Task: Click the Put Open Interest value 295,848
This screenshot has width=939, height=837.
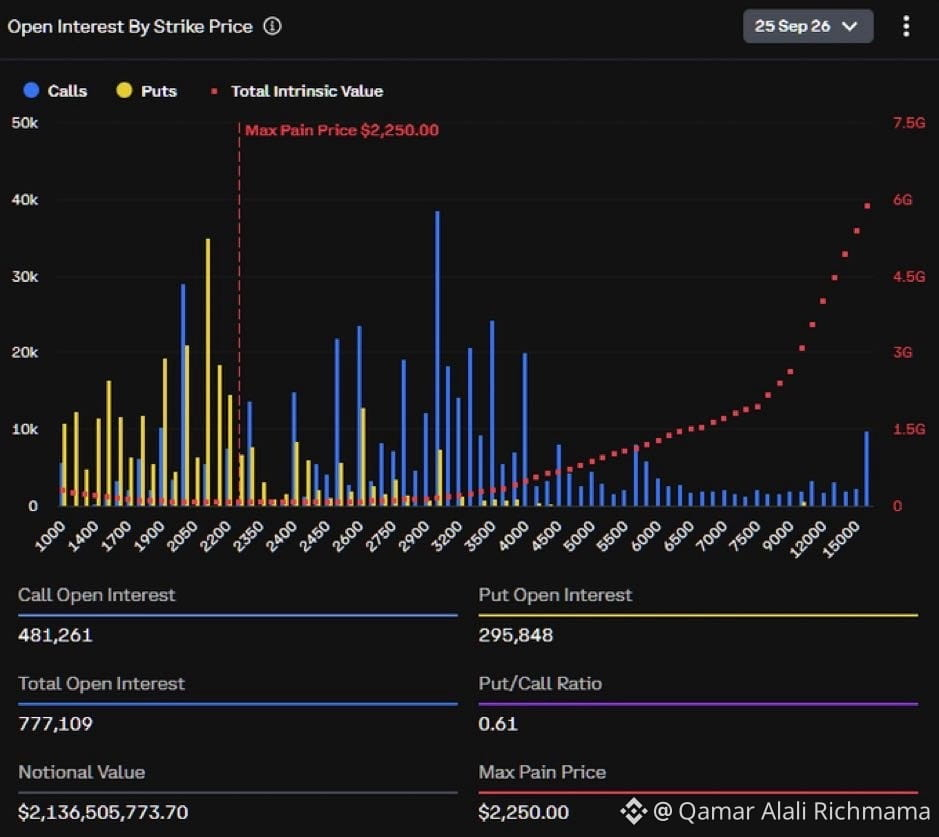Action: pyautogui.click(x=516, y=635)
